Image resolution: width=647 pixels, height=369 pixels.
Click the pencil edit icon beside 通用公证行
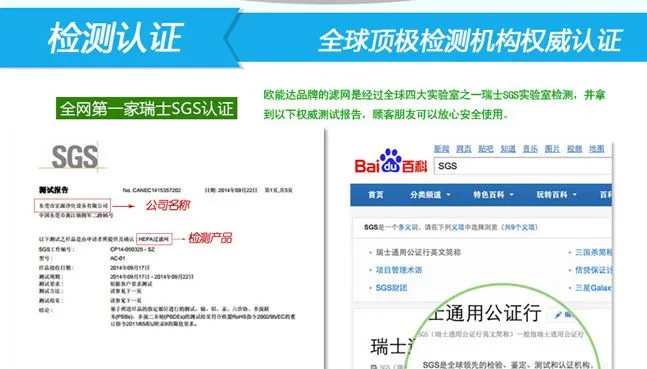(x=559, y=315)
